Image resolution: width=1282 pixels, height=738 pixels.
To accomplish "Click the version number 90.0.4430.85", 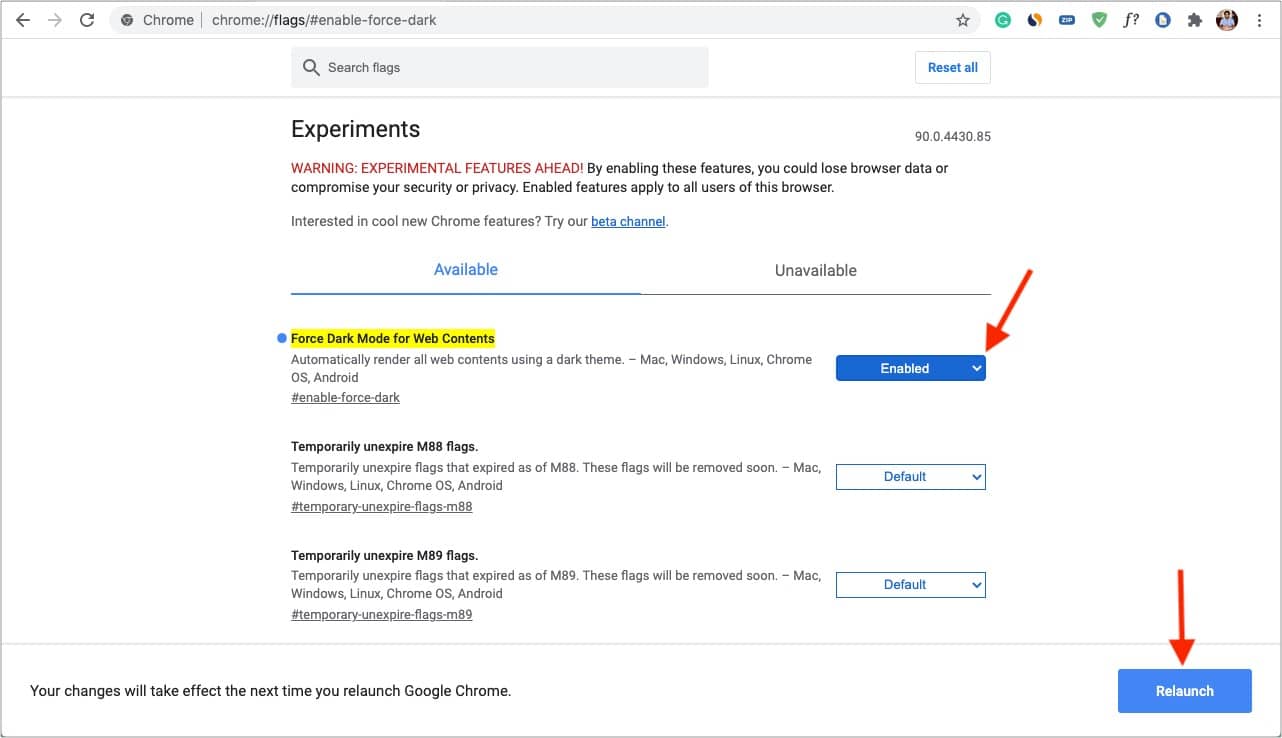I will click(953, 136).
